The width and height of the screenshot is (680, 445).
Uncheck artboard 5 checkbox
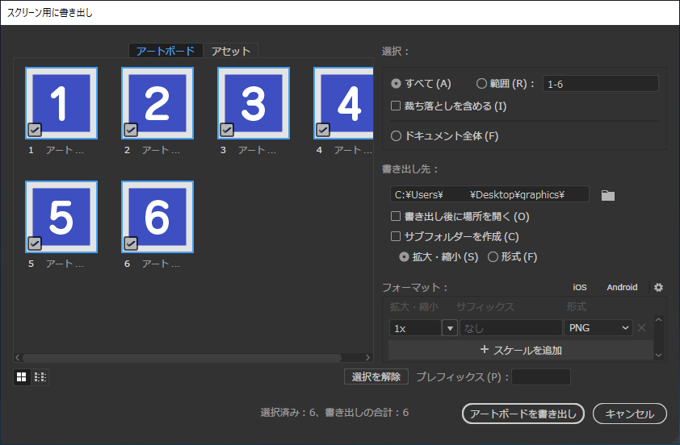point(35,243)
